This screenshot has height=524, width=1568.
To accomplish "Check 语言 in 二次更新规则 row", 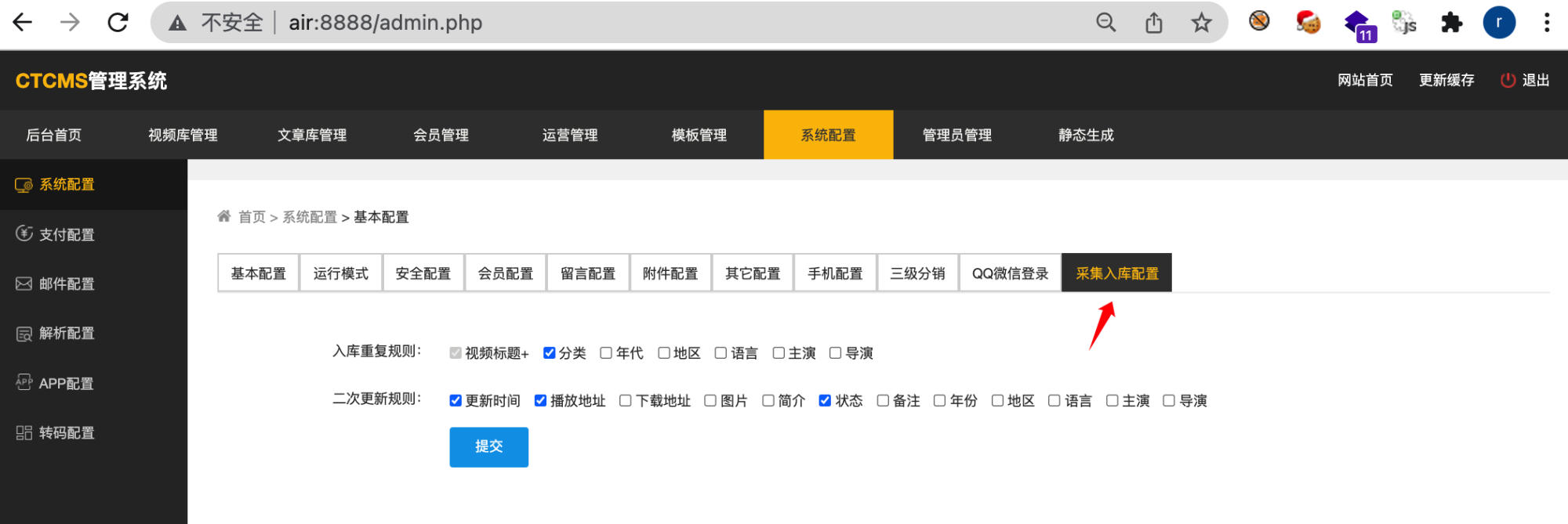I will tap(1054, 401).
